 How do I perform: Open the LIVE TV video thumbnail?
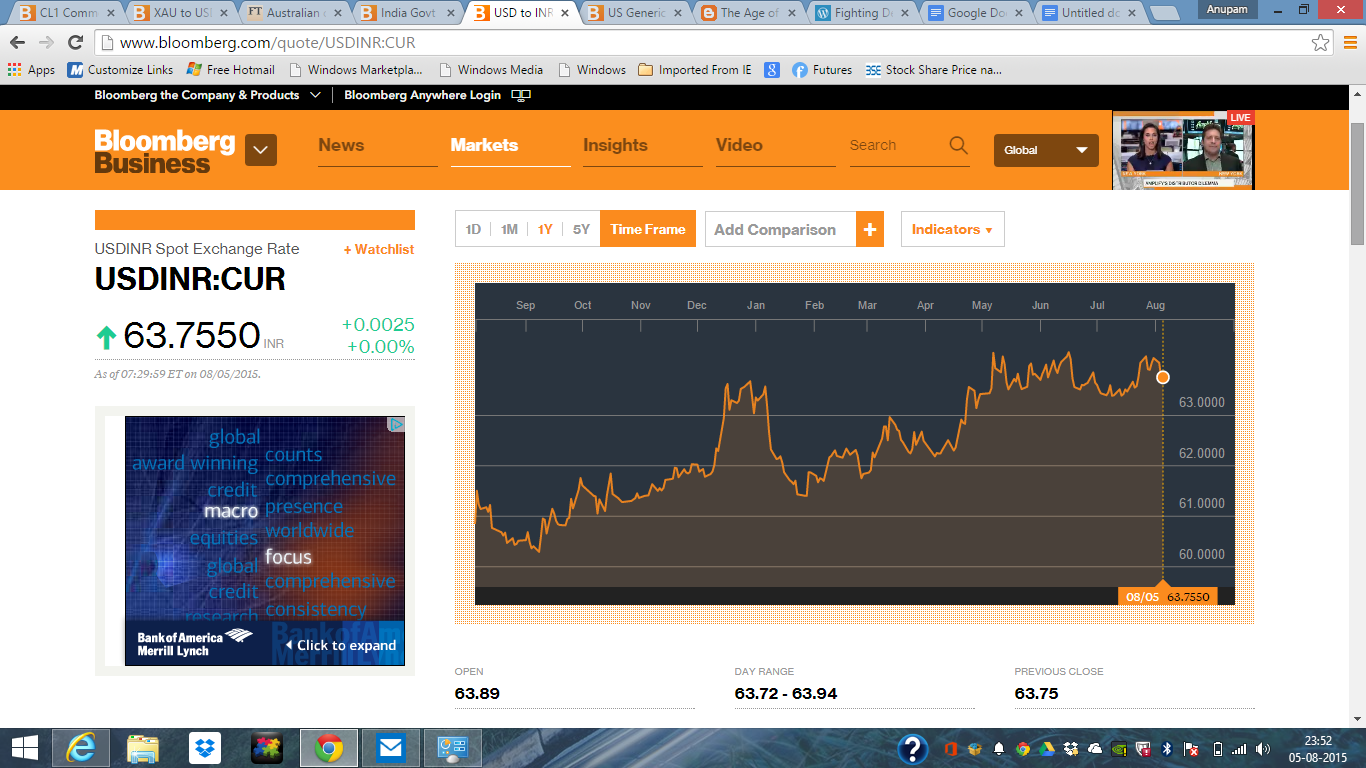[x=1183, y=150]
